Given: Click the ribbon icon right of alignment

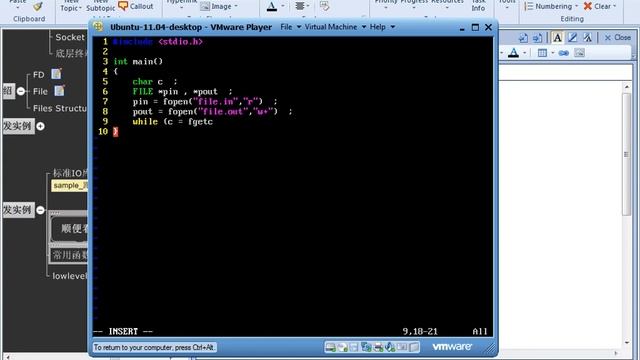Looking at the screenshot, I should (324, 6).
